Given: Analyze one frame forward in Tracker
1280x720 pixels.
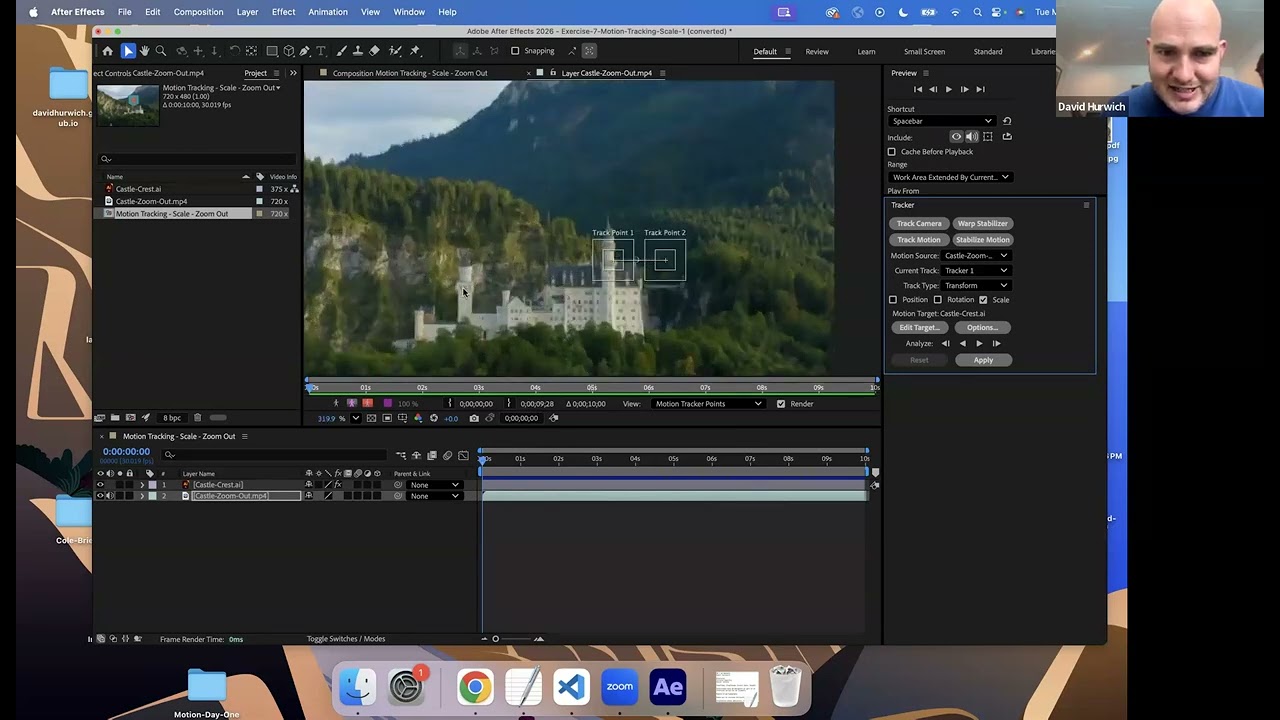Looking at the screenshot, I should click(x=996, y=344).
